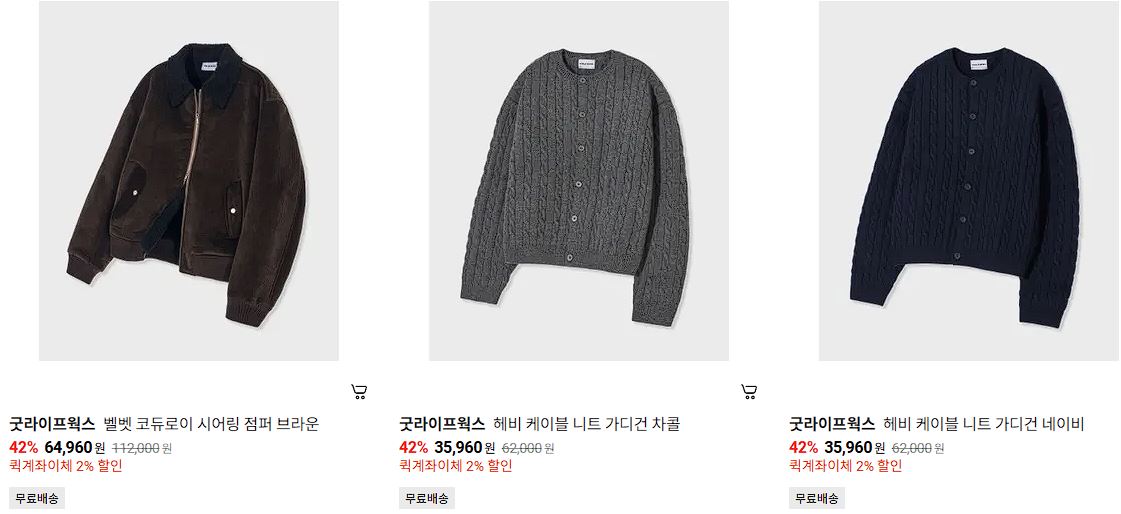Click 굿라이프웍스 brand beside the 네이비 cardigan title

832,424
